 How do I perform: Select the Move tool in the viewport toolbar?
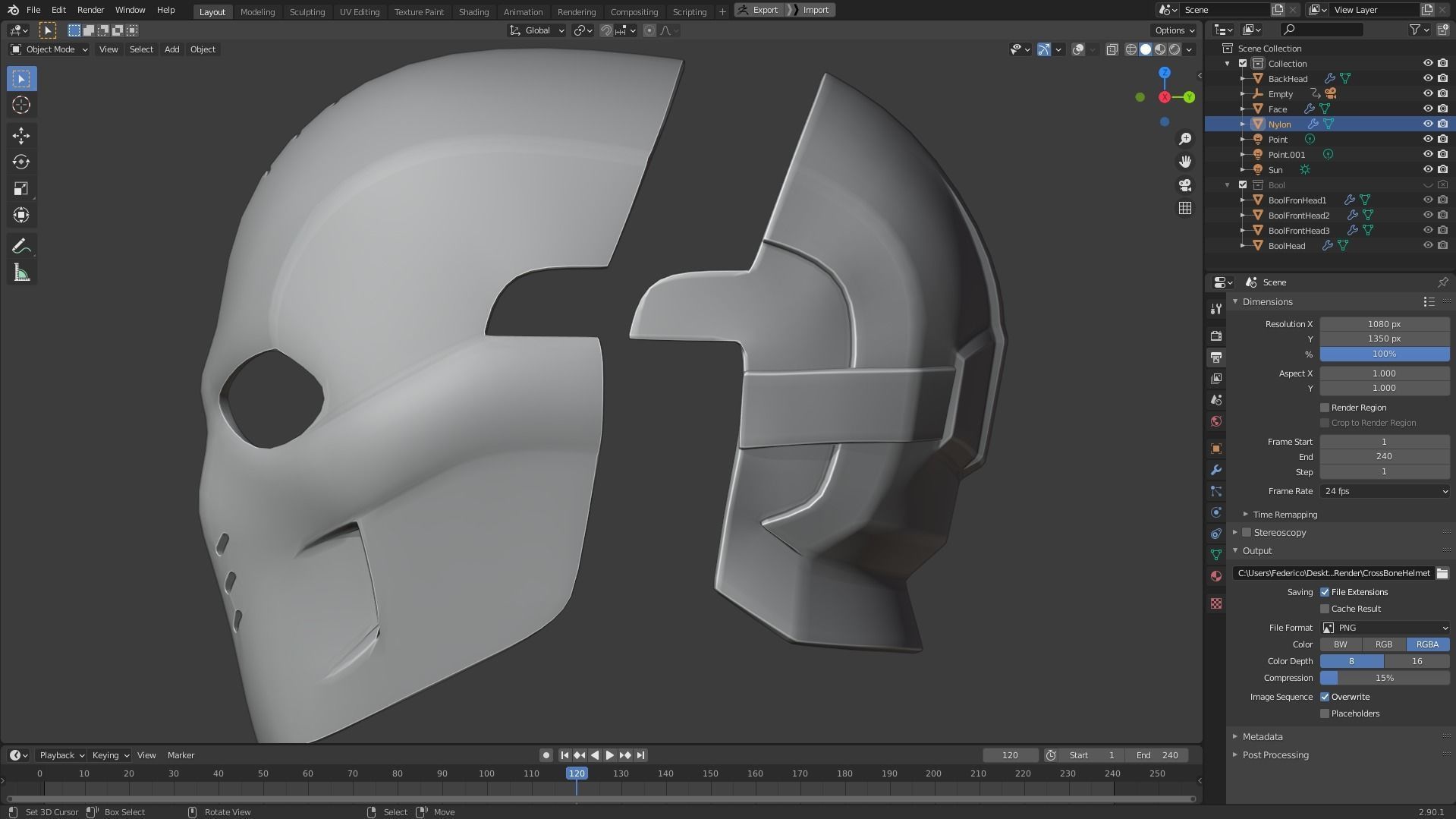coord(21,135)
